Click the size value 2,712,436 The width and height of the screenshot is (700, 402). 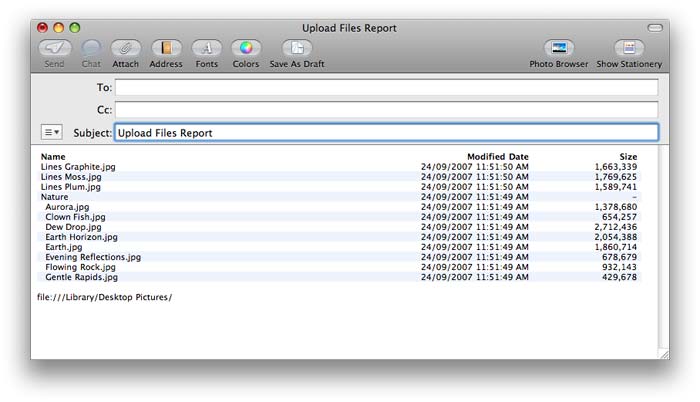click(616, 227)
